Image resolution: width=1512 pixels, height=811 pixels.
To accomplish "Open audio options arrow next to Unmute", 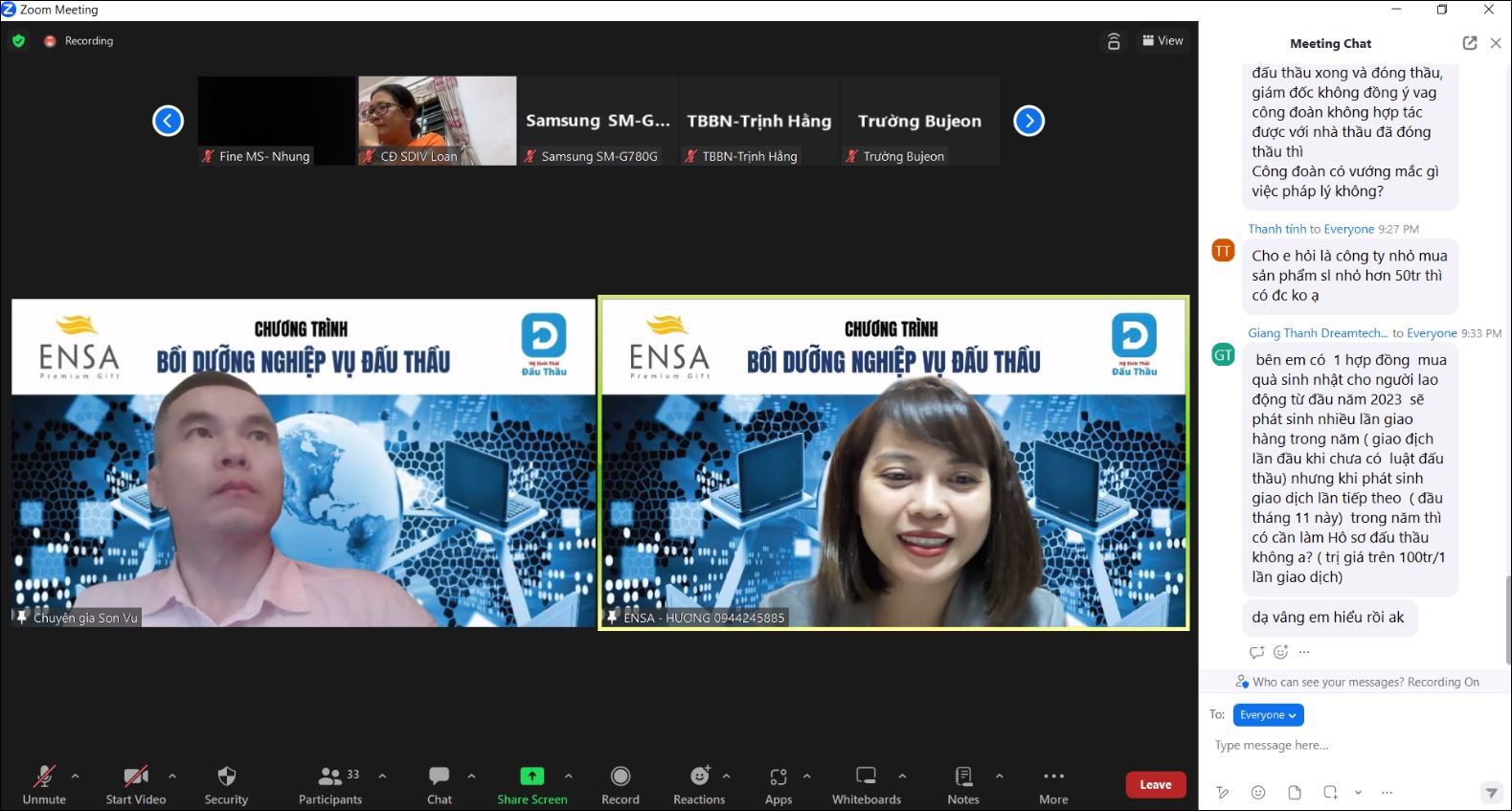I will tap(76, 776).
